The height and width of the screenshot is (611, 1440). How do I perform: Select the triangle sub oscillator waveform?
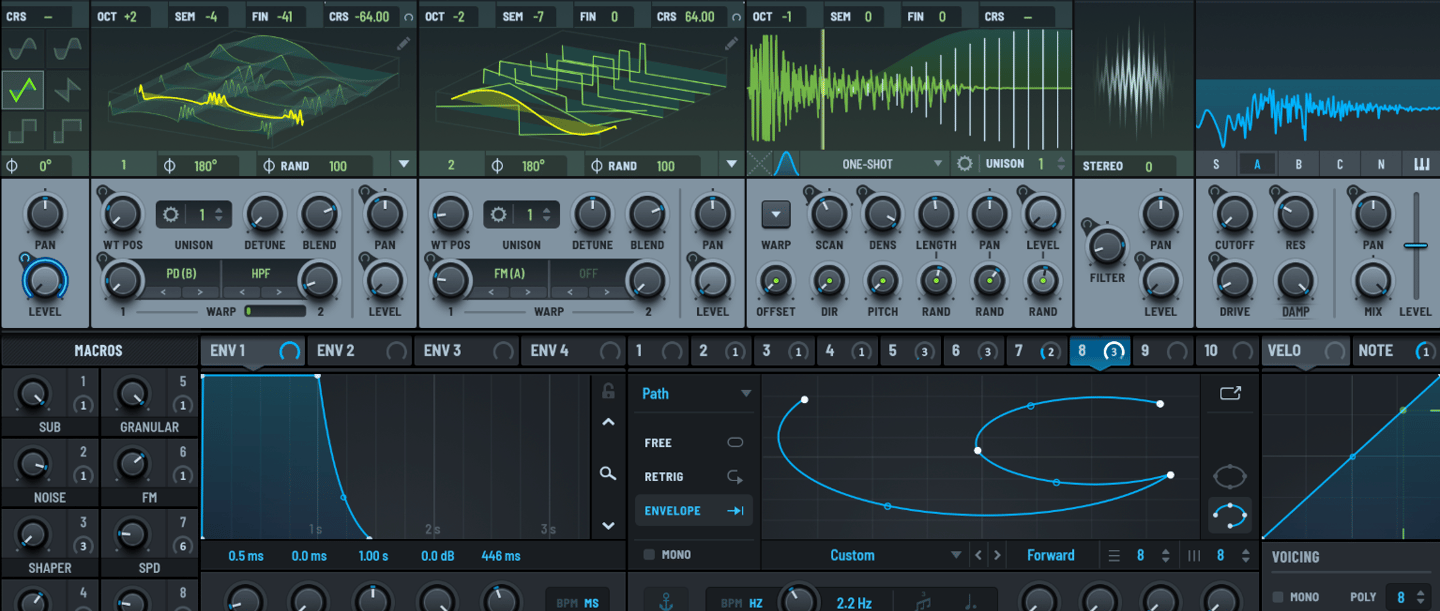pyautogui.click(x=22, y=90)
